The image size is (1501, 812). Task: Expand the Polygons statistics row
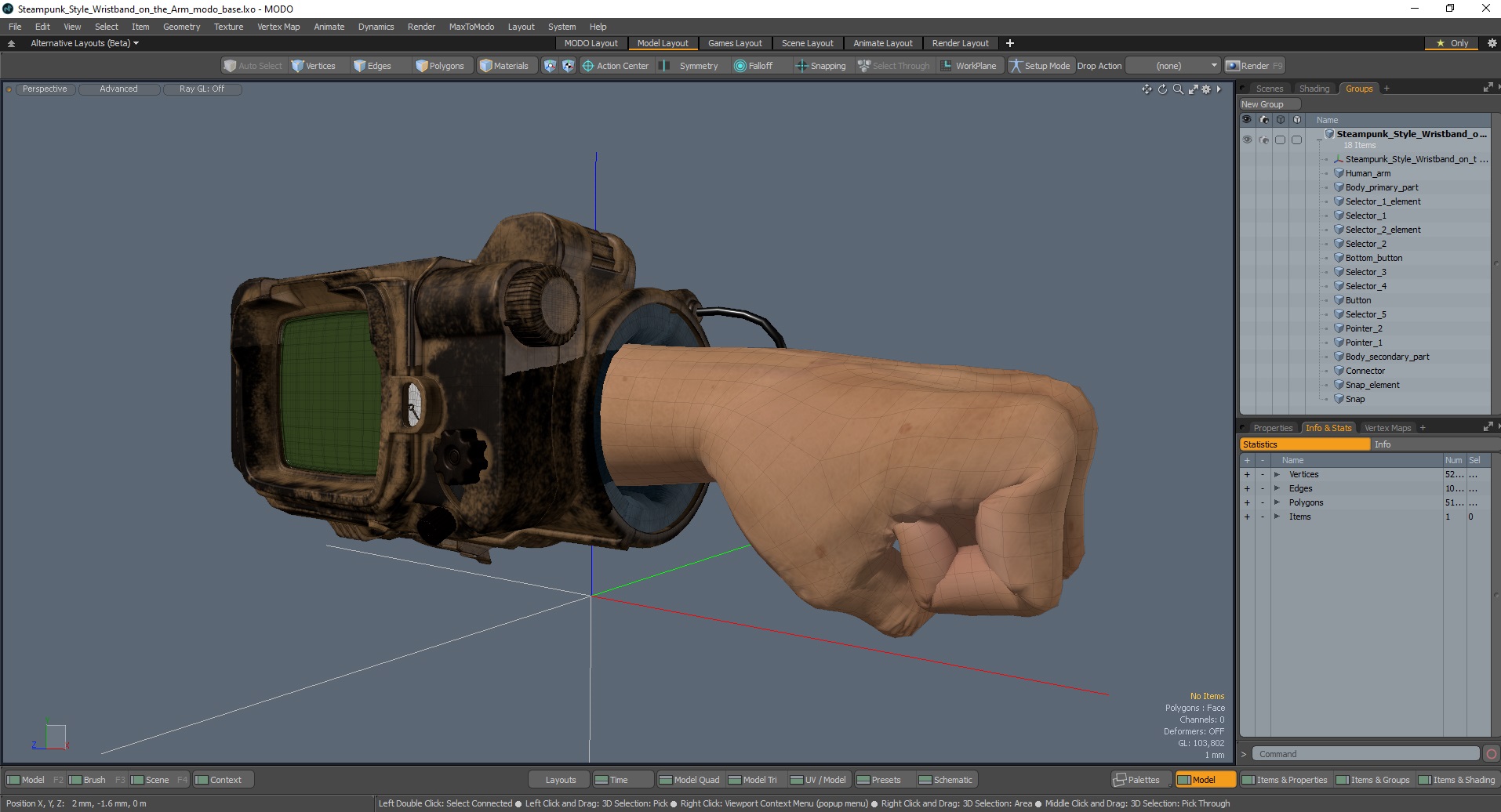(x=1277, y=502)
